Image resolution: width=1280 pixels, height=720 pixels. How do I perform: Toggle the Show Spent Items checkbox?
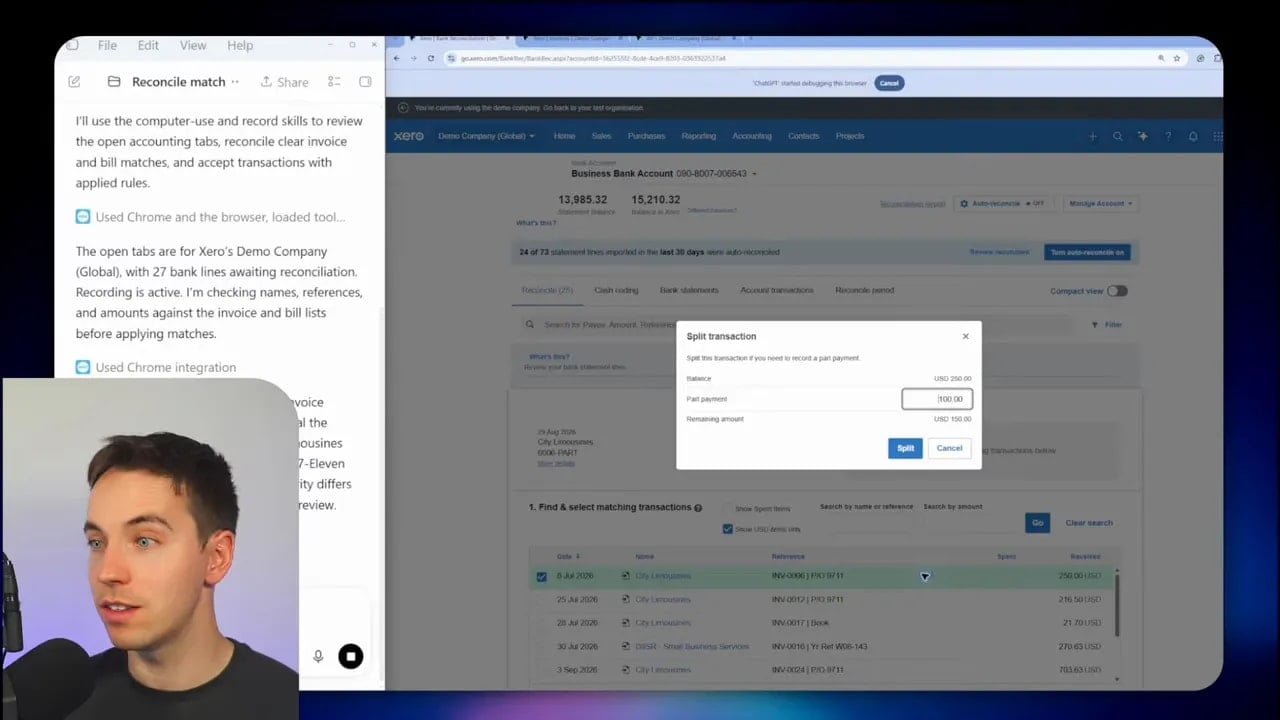click(728, 509)
